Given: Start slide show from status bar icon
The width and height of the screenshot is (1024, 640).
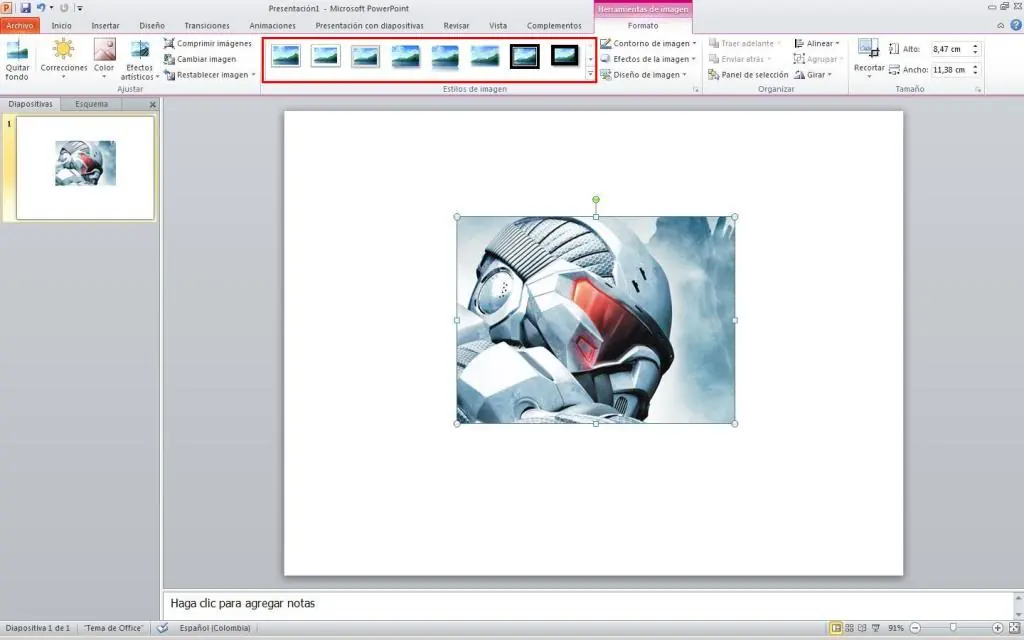Looking at the screenshot, I should pos(876,628).
